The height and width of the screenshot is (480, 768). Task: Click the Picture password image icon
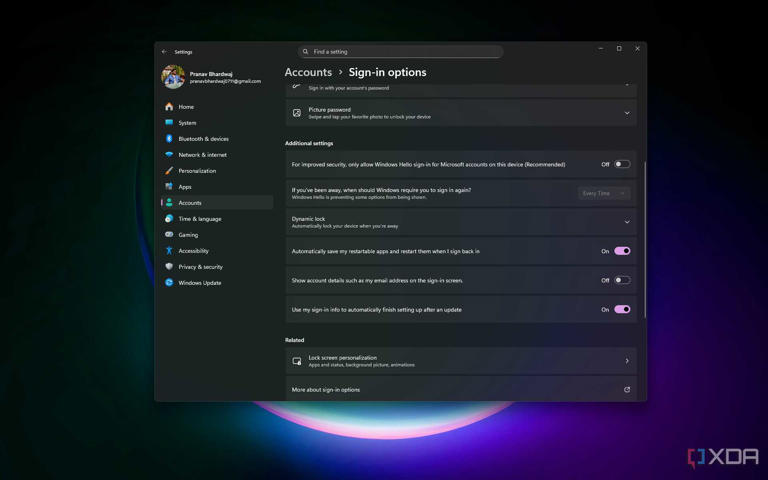point(297,113)
